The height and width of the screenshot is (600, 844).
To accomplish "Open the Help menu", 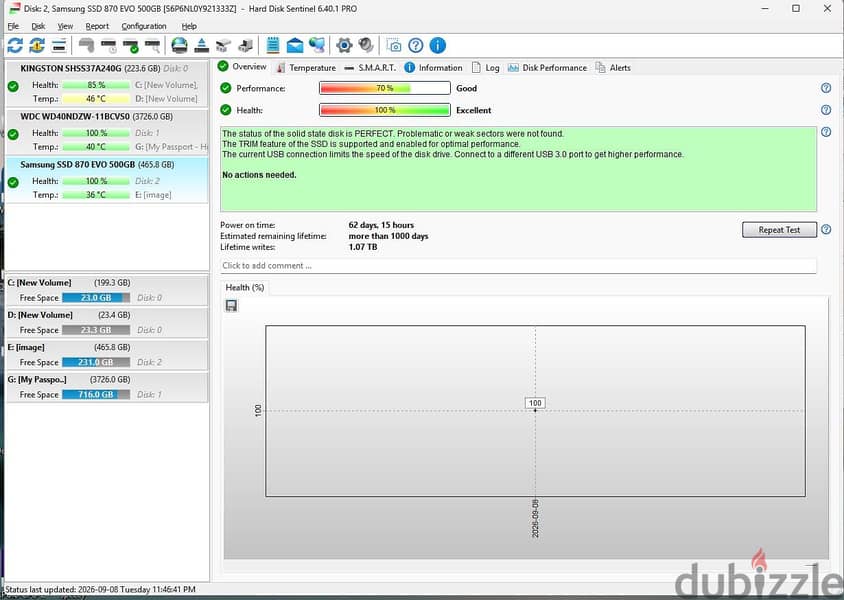I will (189, 26).
